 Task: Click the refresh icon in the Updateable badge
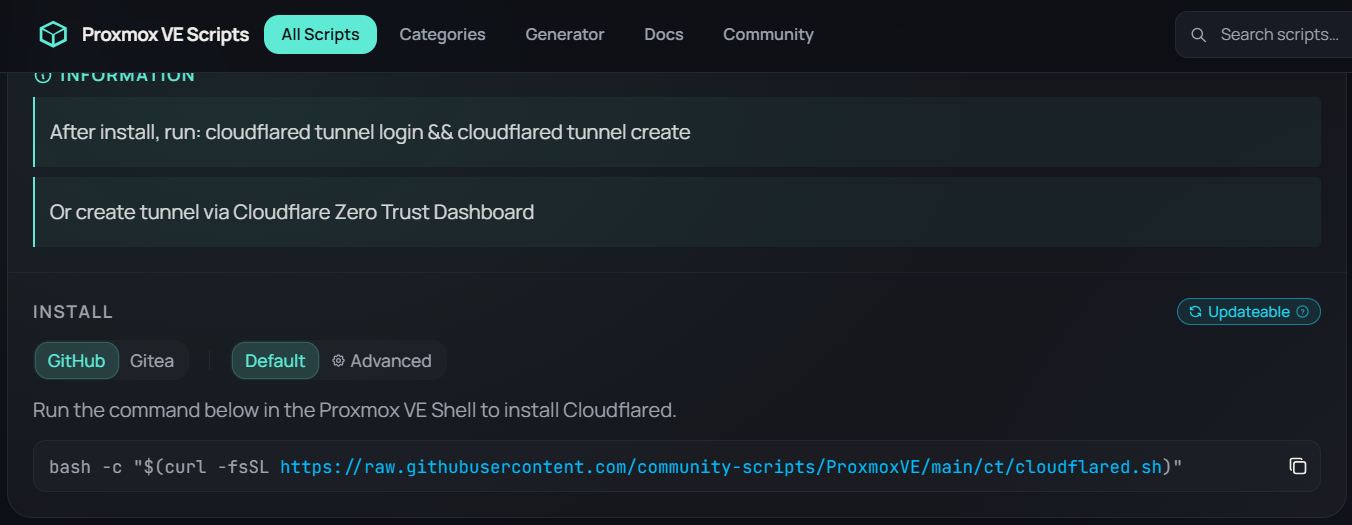click(x=1195, y=312)
